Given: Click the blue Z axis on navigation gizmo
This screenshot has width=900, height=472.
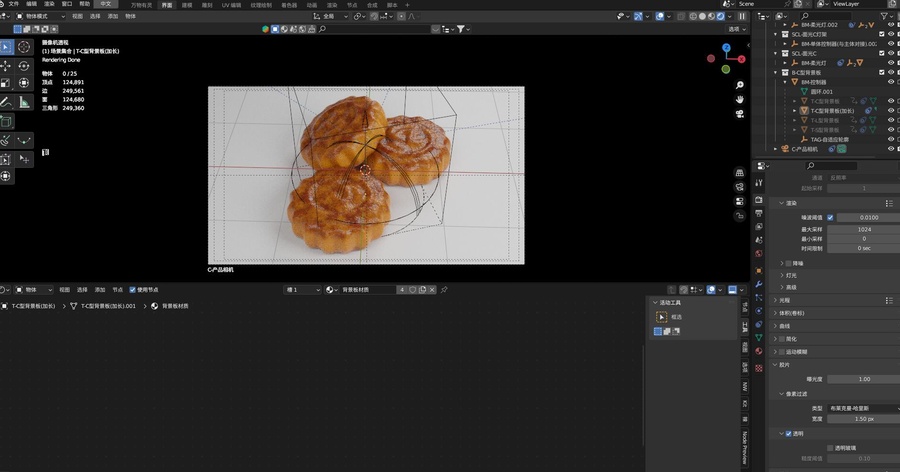Looking at the screenshot, I should coord(727,48).
